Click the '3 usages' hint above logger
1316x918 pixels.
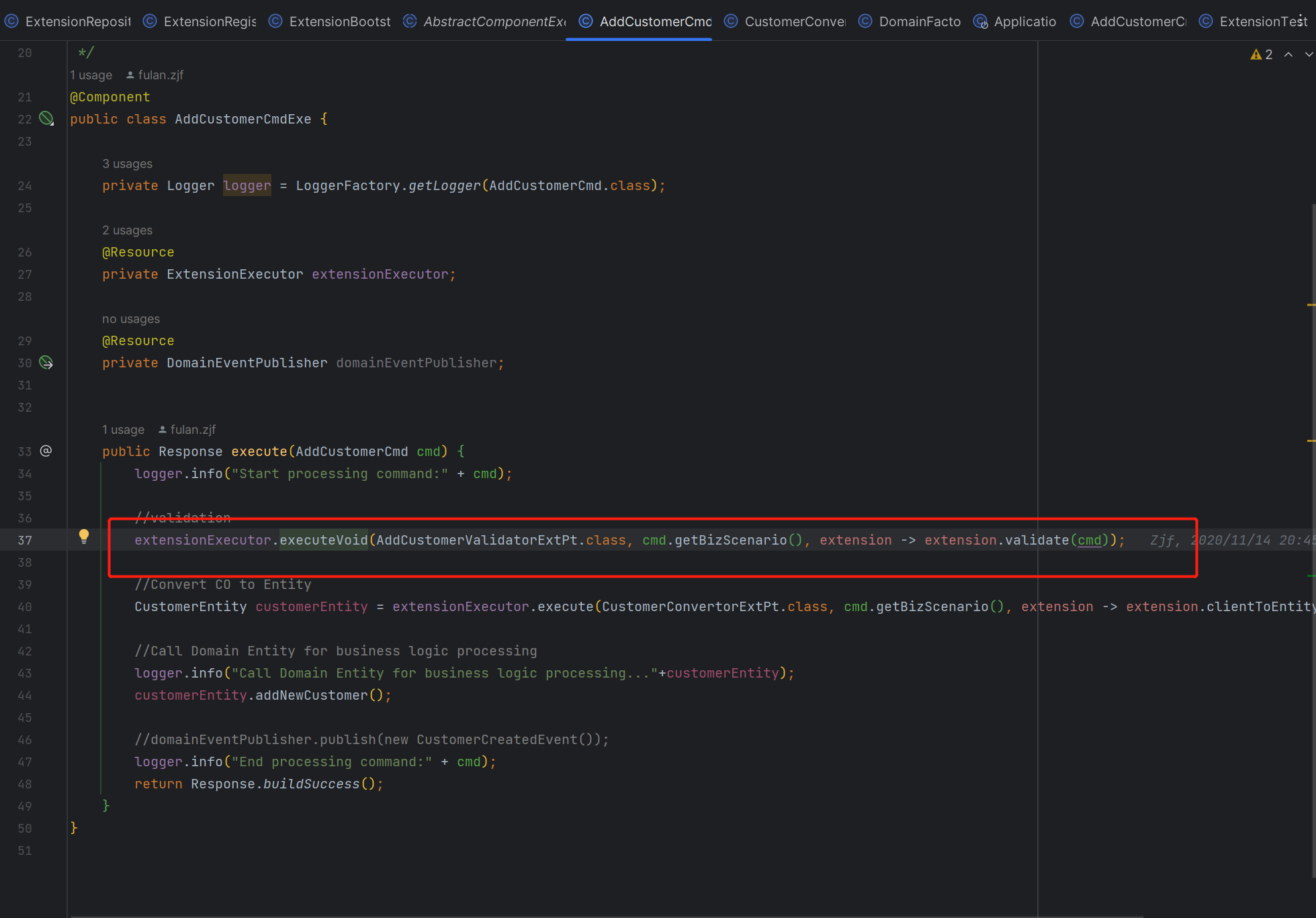(x=127, y=164)
